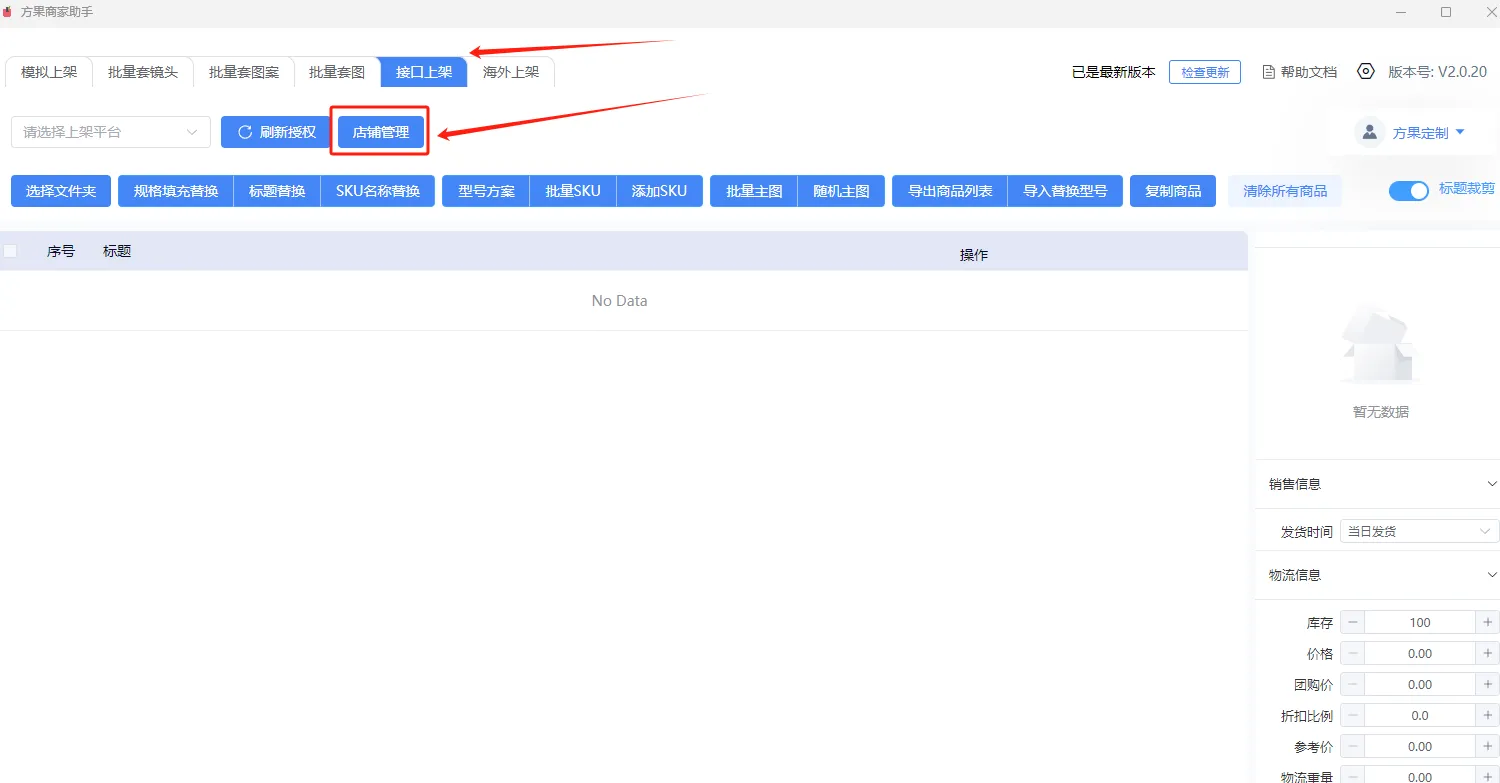
Task: Click the 添加SKU button
Action: [x=660, y=191]
